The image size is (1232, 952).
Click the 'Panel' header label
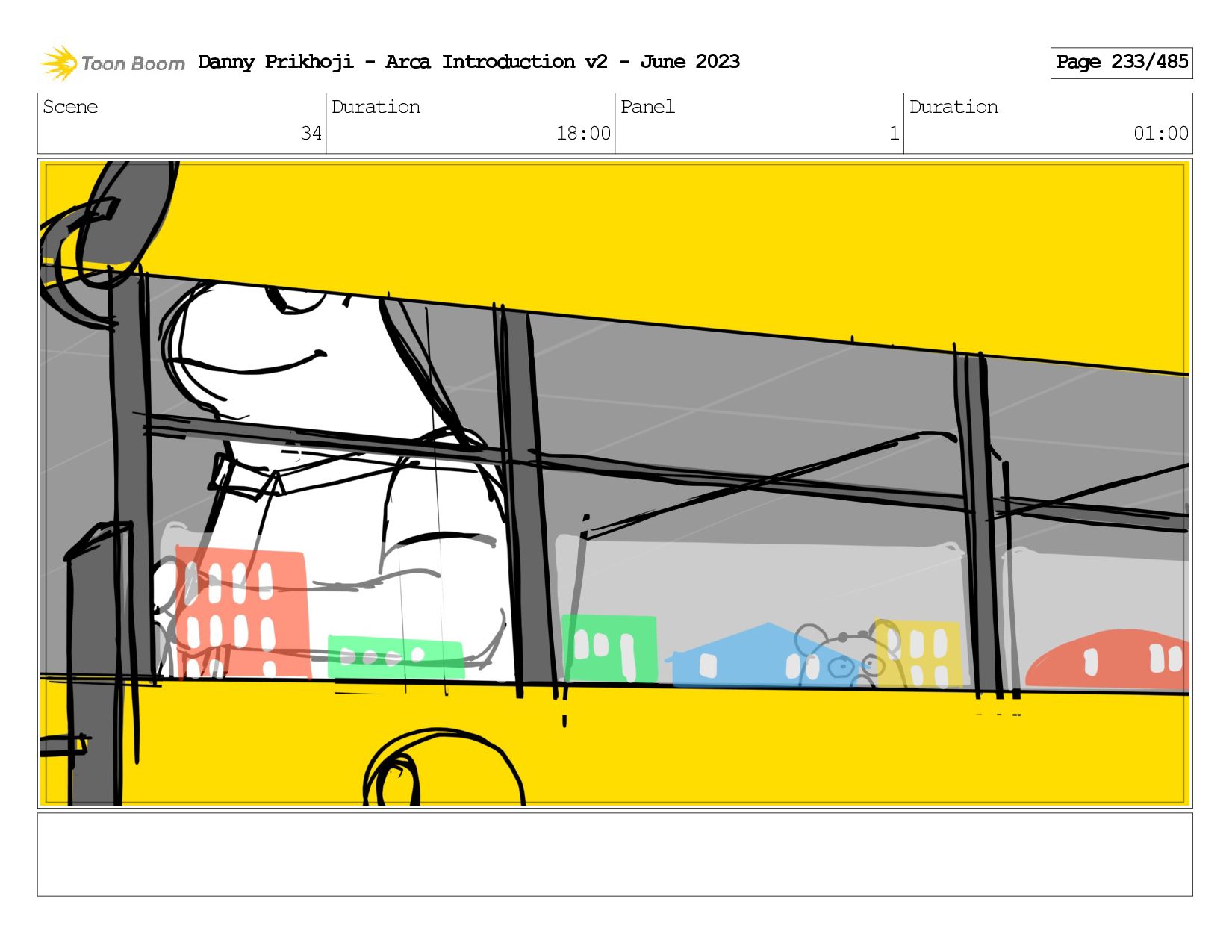[647, 107]
